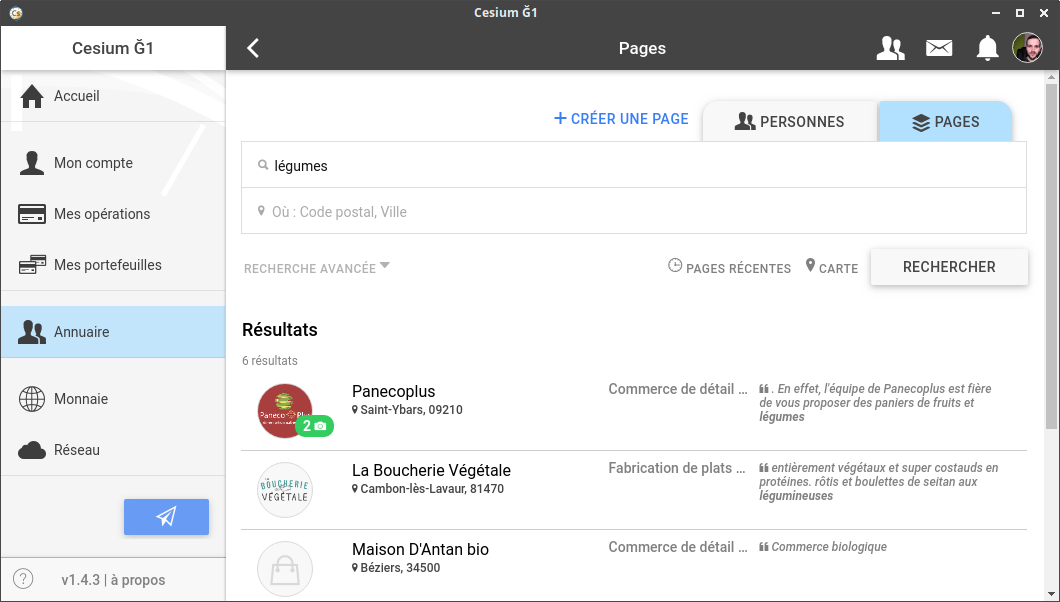Viewport: 1060px width, 602px height.
Task: Maximize the Cesium window
Action: pos(1019,12)
